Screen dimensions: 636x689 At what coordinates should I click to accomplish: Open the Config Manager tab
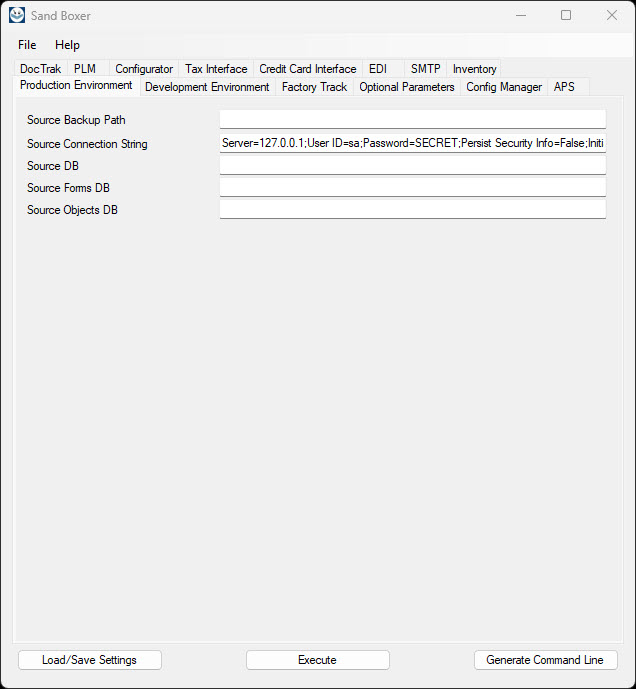pos(504,87)
